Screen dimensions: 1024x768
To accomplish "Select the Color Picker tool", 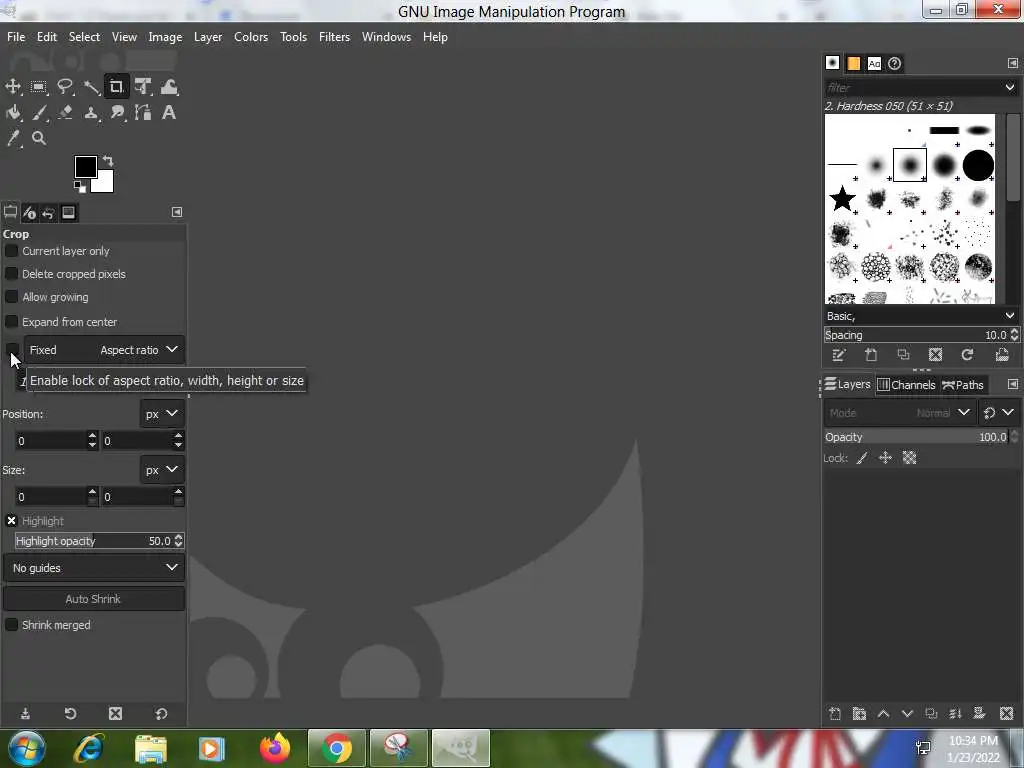I will 13,138.
